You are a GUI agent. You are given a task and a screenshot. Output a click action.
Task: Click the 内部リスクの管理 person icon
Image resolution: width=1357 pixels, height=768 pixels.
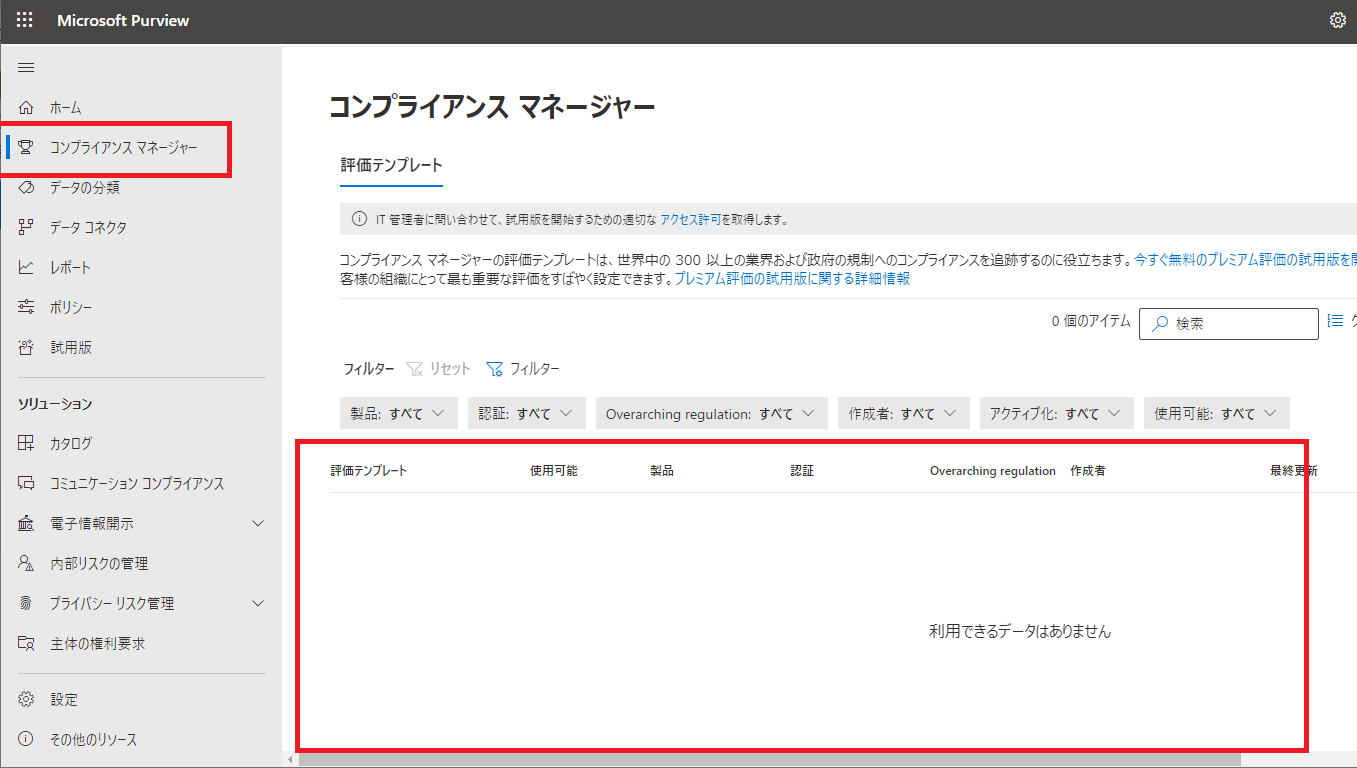[x=27, y=563]
